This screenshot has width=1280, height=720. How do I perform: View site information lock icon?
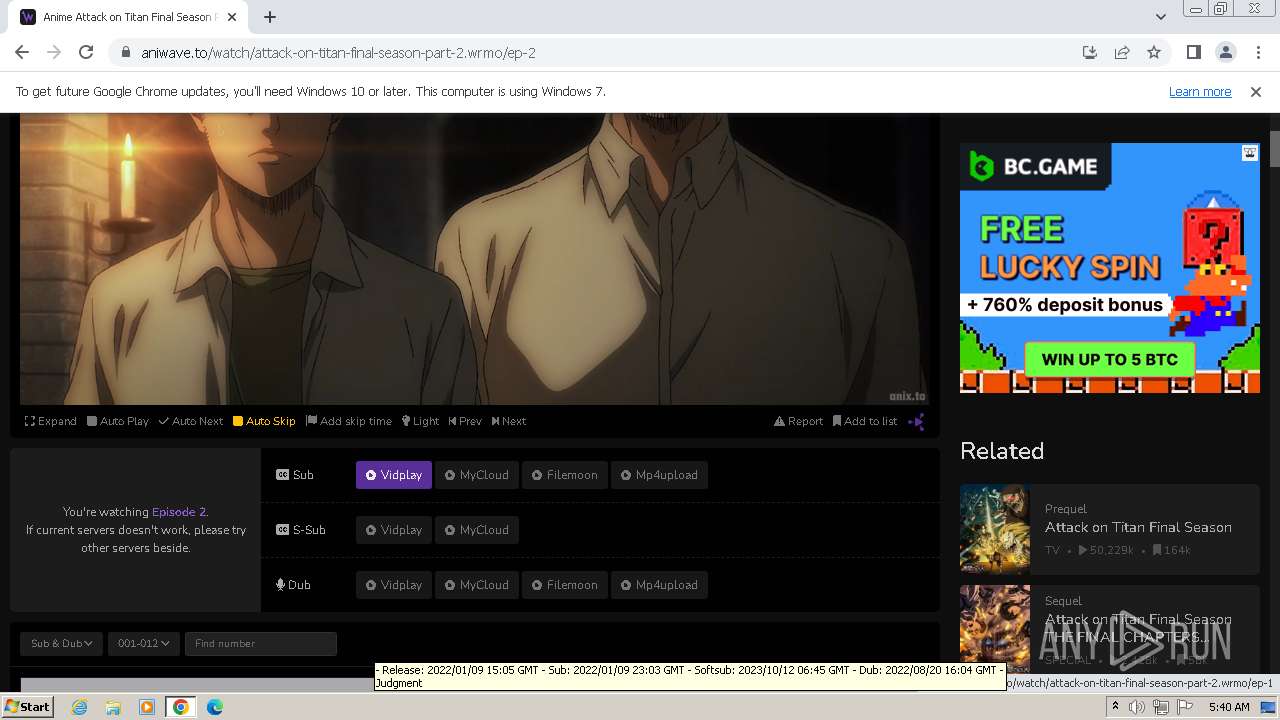click(x=125, y=53)
